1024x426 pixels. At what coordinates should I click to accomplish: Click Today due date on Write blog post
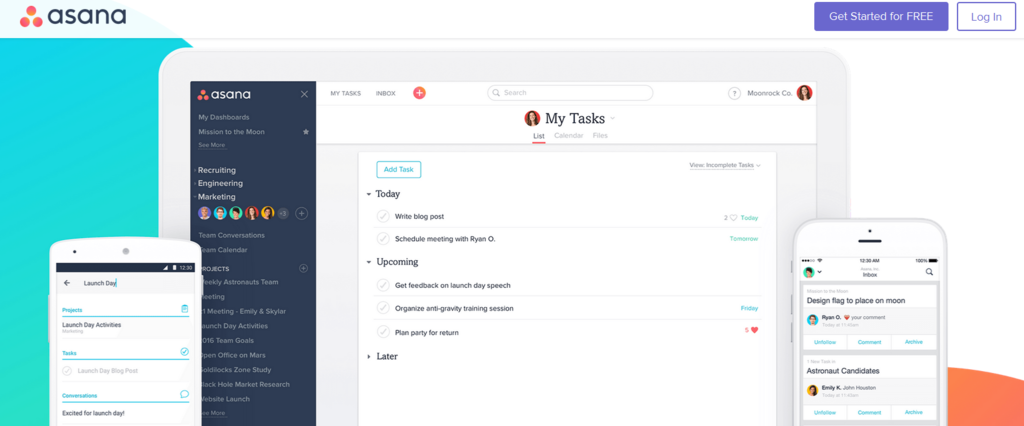coord(750,218)
